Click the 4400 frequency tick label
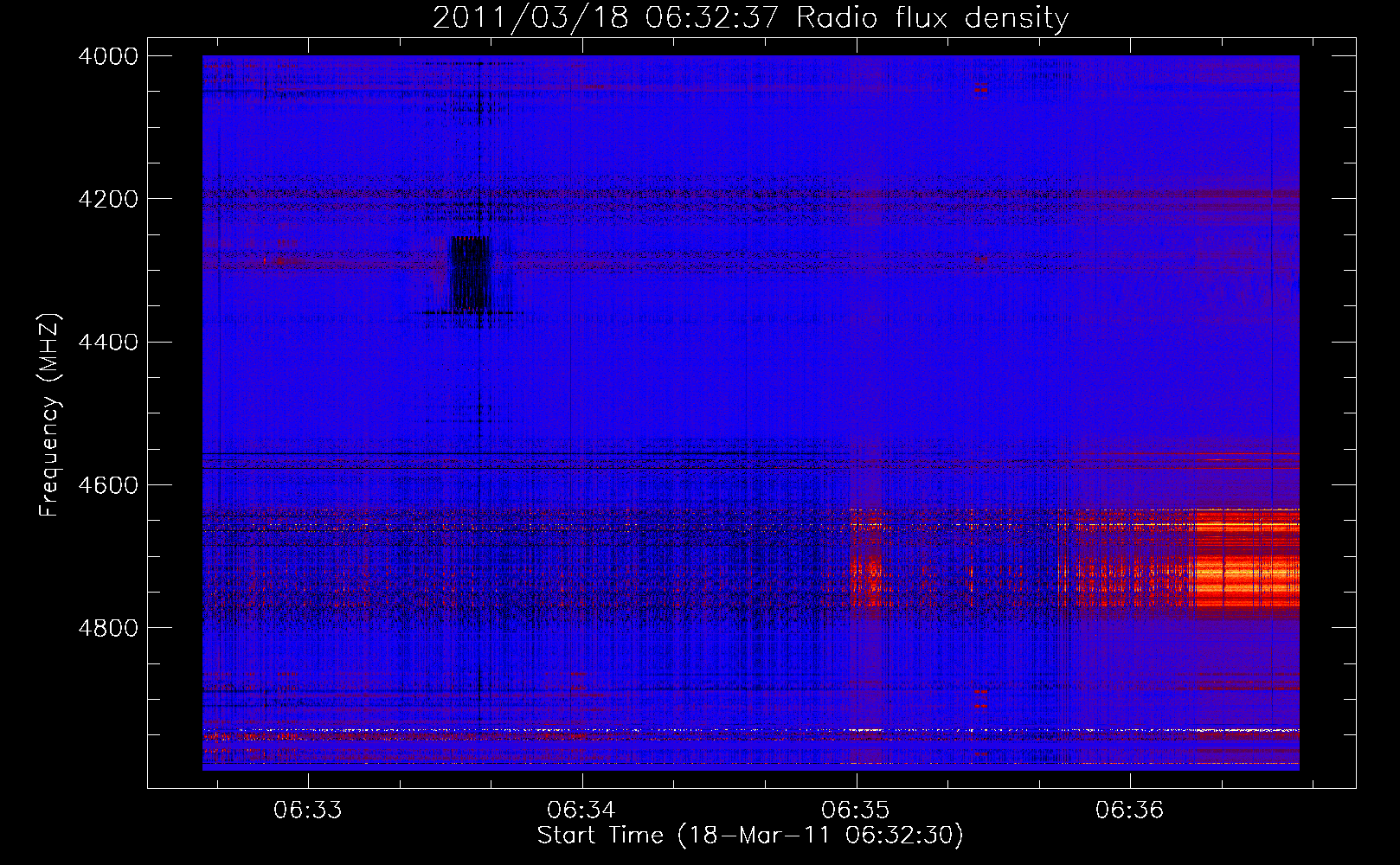 [107, 343]
